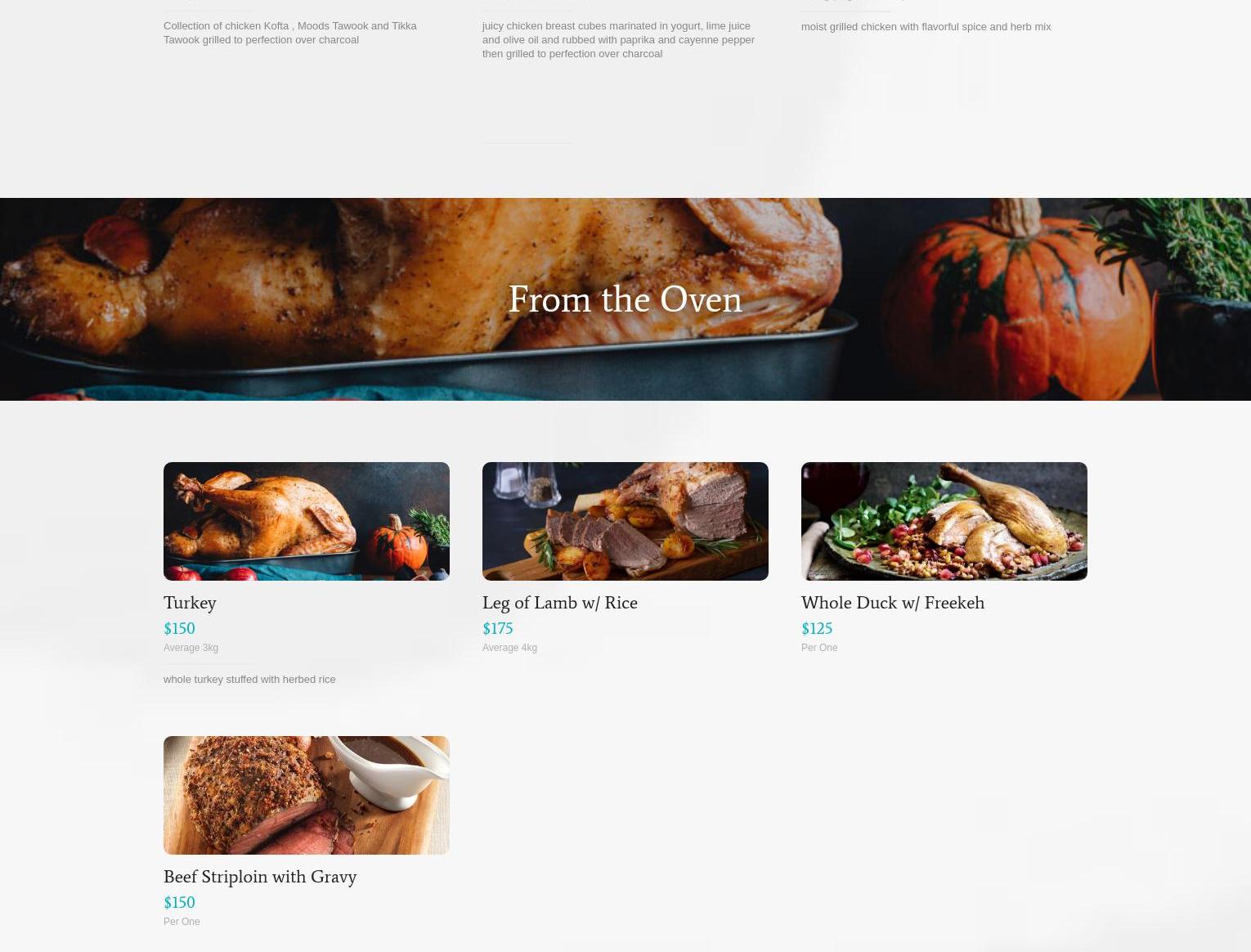Click the Per One label under duck

pos(819,648)
